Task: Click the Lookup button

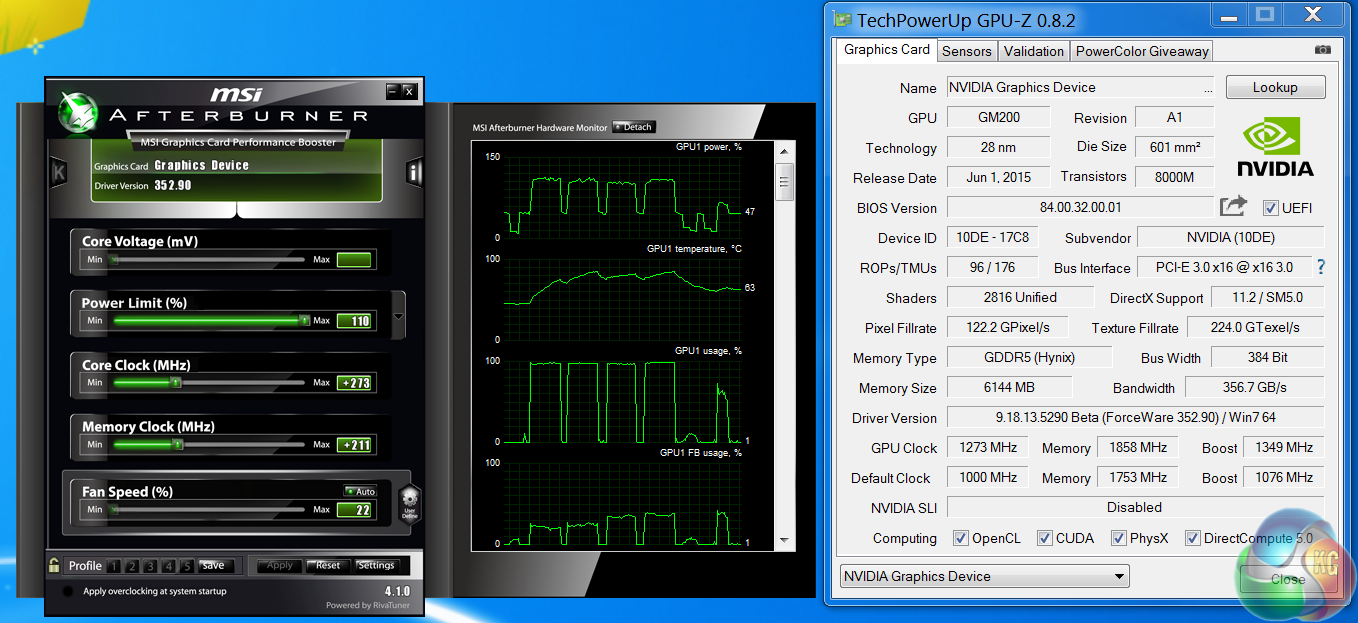Action: (1275, 87)
